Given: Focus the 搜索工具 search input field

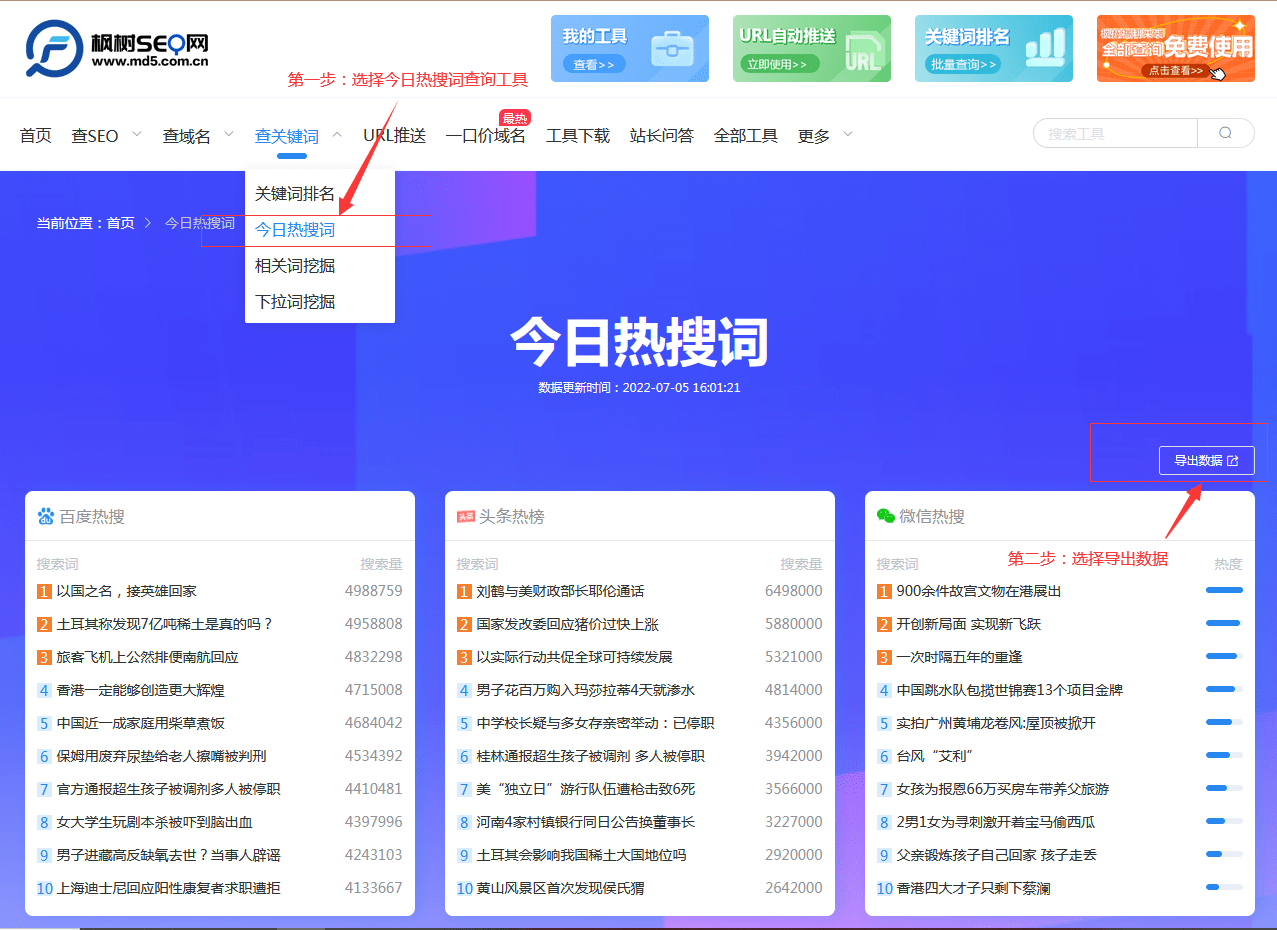Looking at the screenshot, I should [1115, 134].
